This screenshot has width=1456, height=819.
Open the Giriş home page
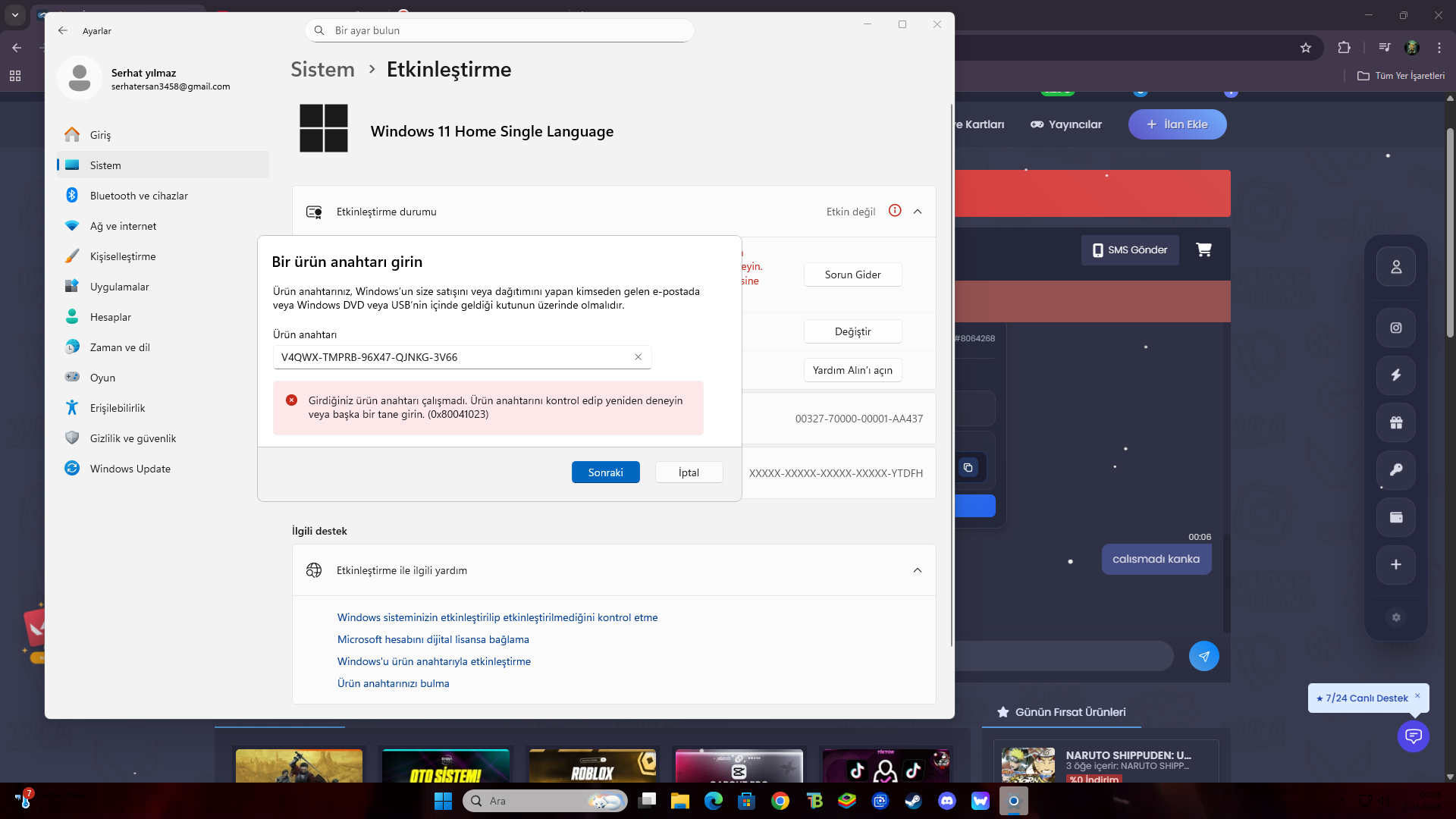click(163, 135)
